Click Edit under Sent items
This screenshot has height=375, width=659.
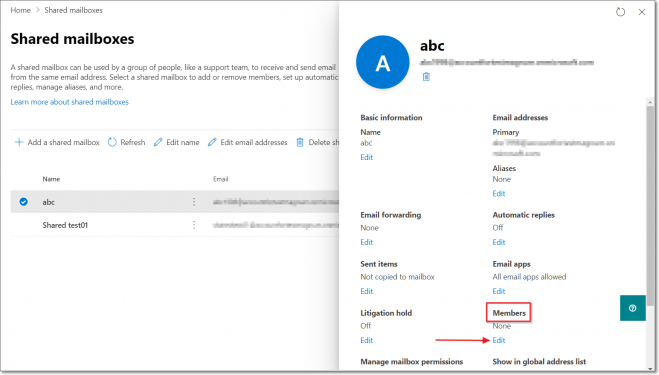[366, 291]
